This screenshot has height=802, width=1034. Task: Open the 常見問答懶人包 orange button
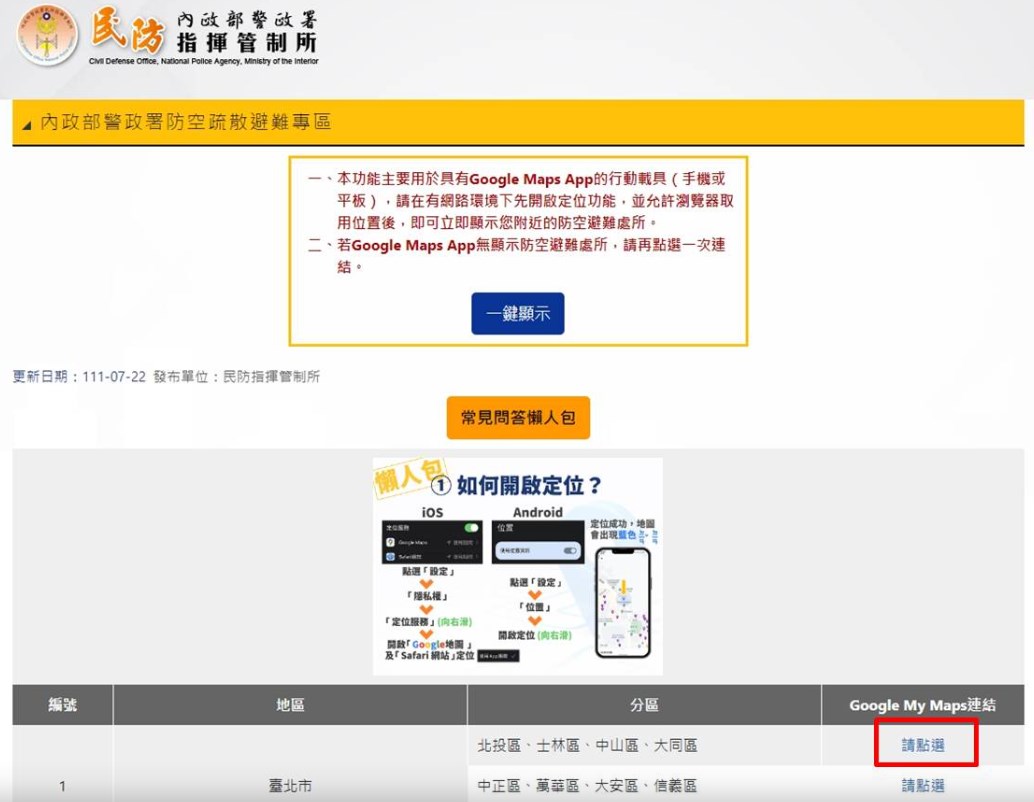click(x=518, y=418)
